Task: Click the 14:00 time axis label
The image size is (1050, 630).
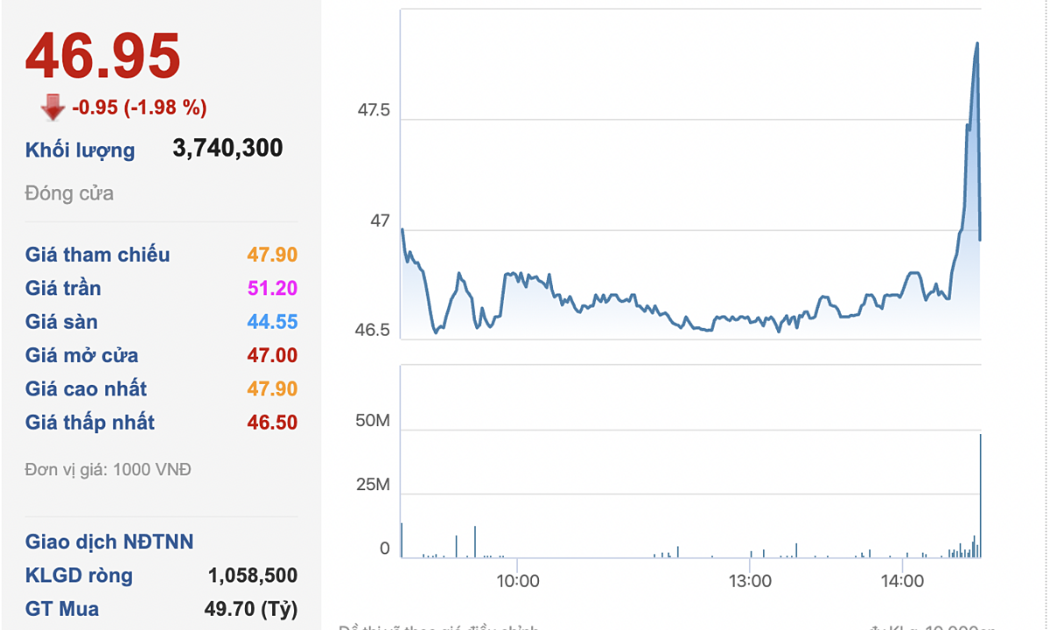Action: pyautogui.click(x=902, y=581)
